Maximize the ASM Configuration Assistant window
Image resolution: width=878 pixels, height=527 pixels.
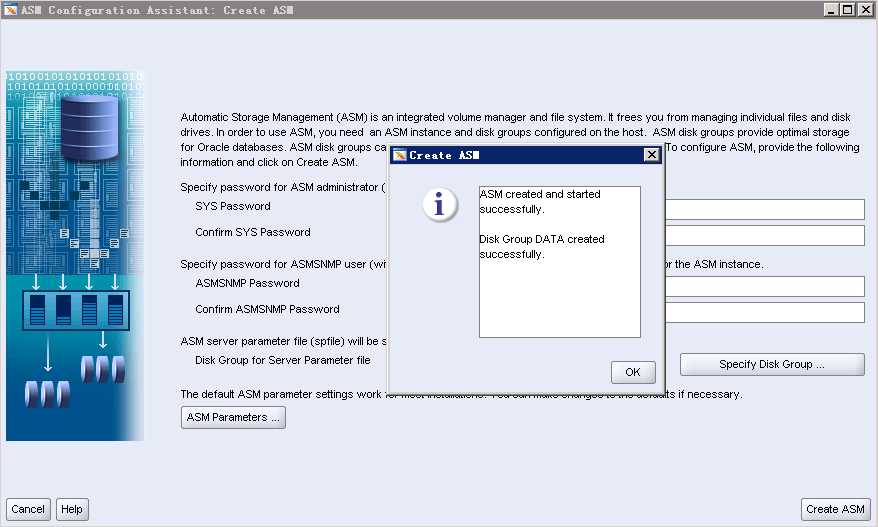(x=848, y=10)
